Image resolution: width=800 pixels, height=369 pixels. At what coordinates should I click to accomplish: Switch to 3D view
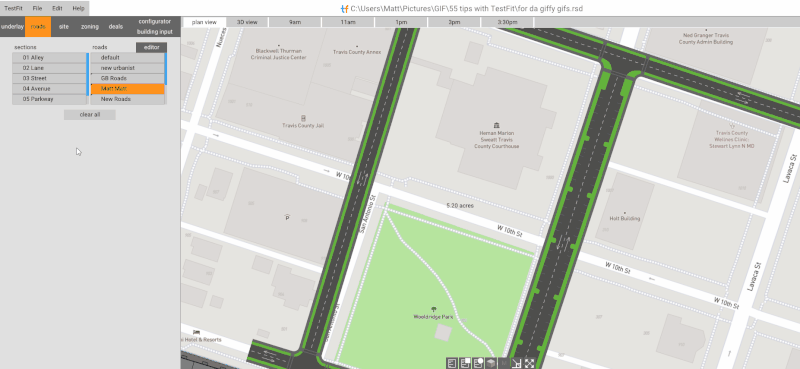click(247, 22)
